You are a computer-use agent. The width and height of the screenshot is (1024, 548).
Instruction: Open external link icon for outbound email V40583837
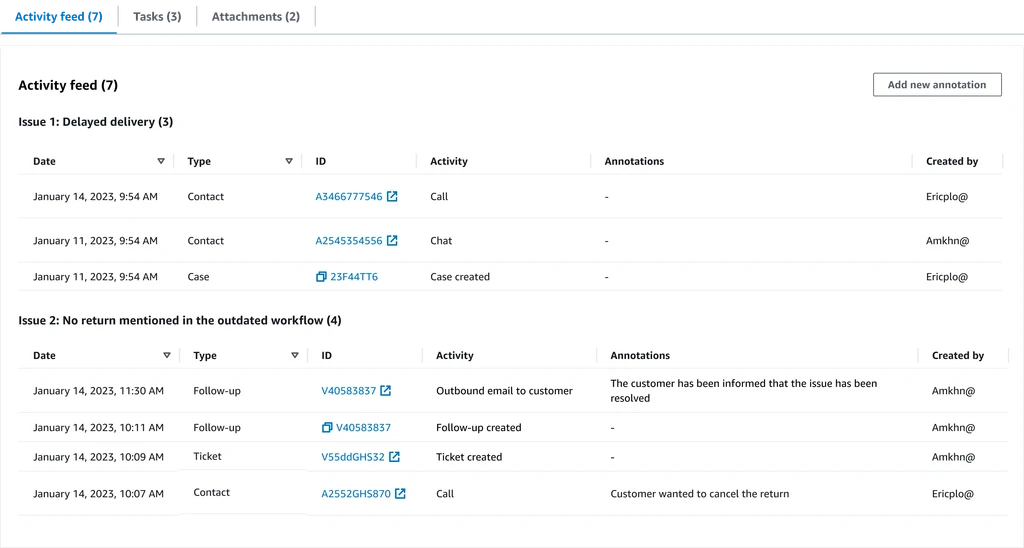point(386,391)
